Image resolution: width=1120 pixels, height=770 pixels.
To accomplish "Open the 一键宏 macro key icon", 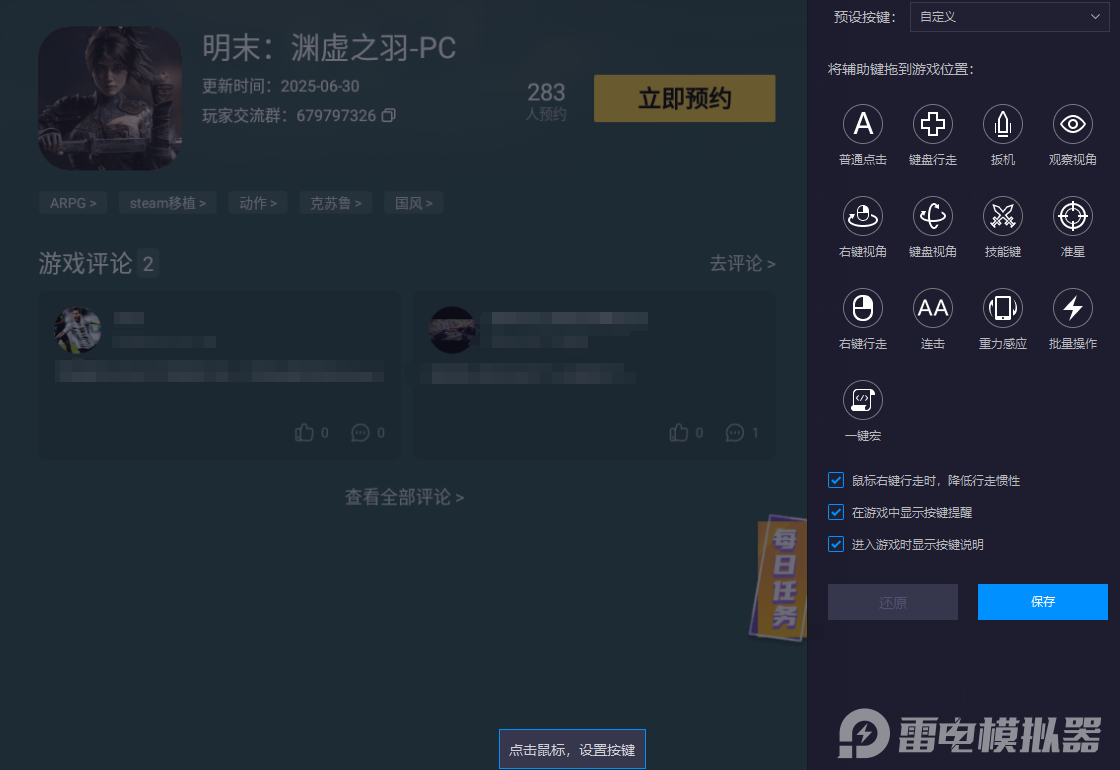I will [862, 399].
